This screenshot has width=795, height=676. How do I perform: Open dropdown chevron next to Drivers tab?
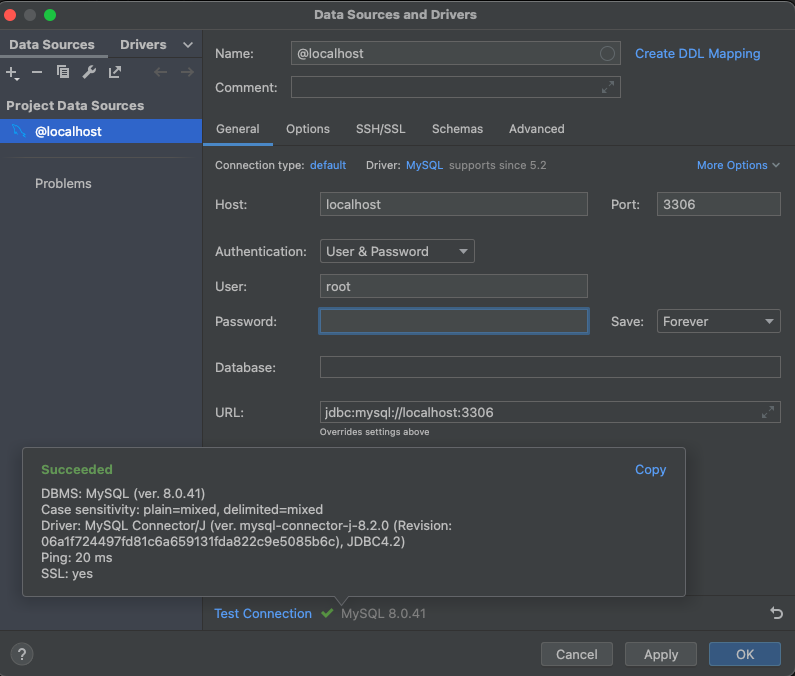tap(188, 45)
